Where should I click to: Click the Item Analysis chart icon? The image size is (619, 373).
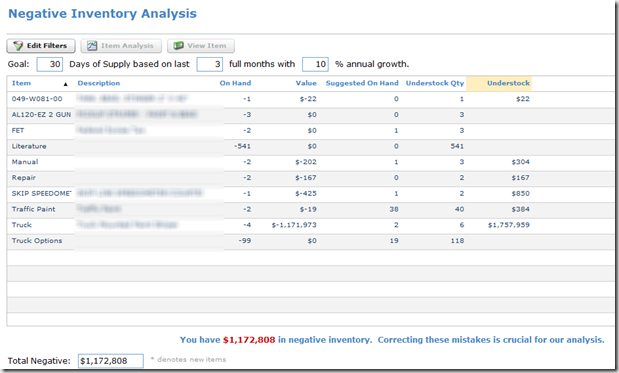(x=92, y=46)
